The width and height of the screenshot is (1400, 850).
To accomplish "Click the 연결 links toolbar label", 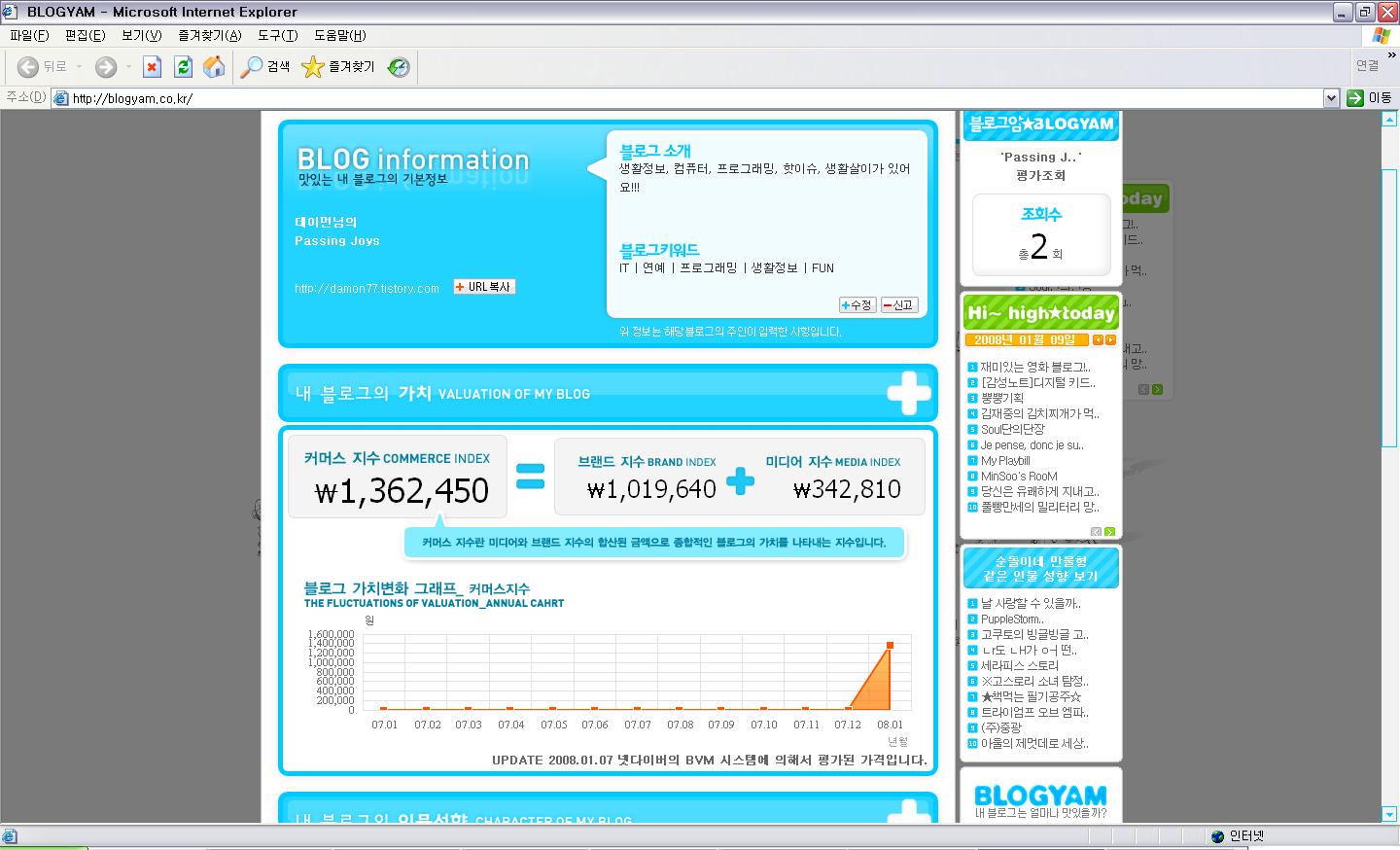I will tap(1367, 66).
